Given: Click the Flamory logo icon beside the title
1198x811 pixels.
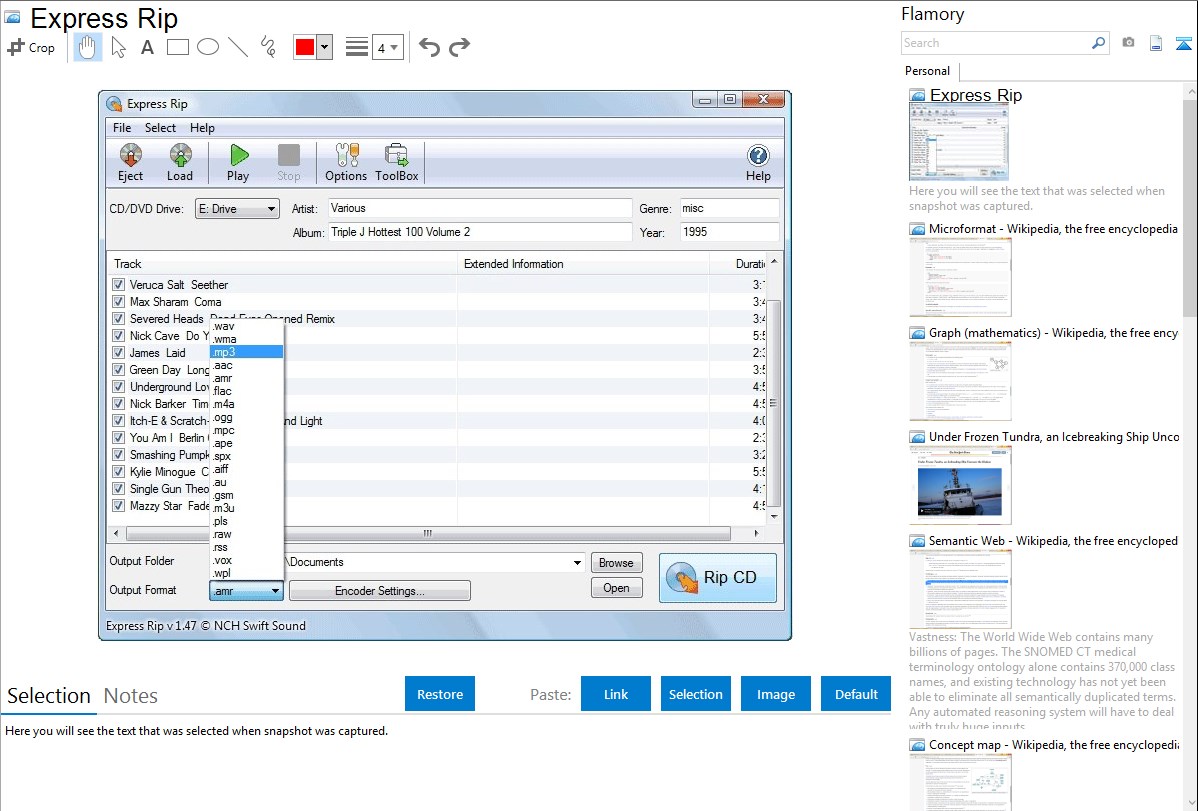Looking at the screenshot, I should click(12, 18).
